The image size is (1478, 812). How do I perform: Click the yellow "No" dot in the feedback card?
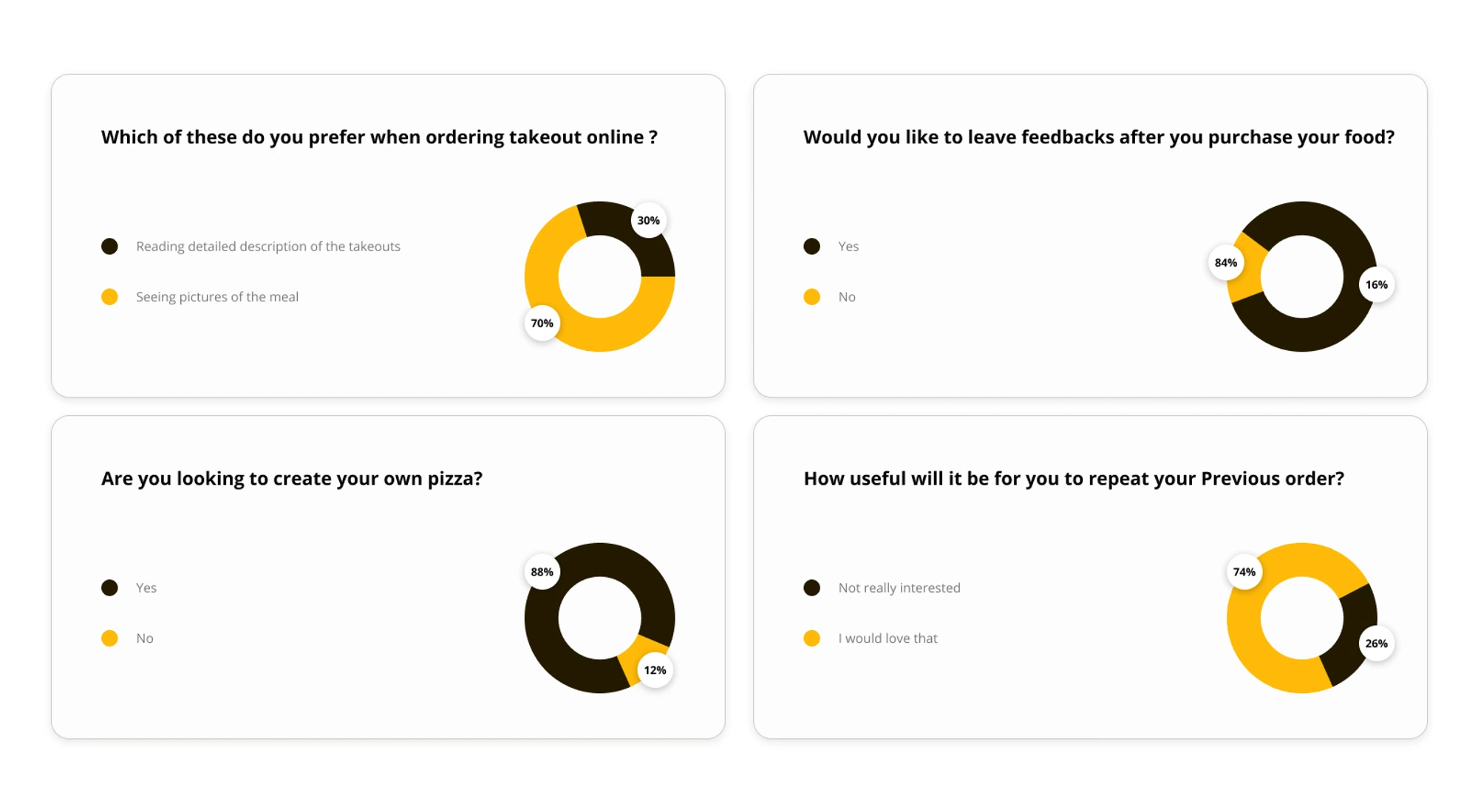point(811,297)
